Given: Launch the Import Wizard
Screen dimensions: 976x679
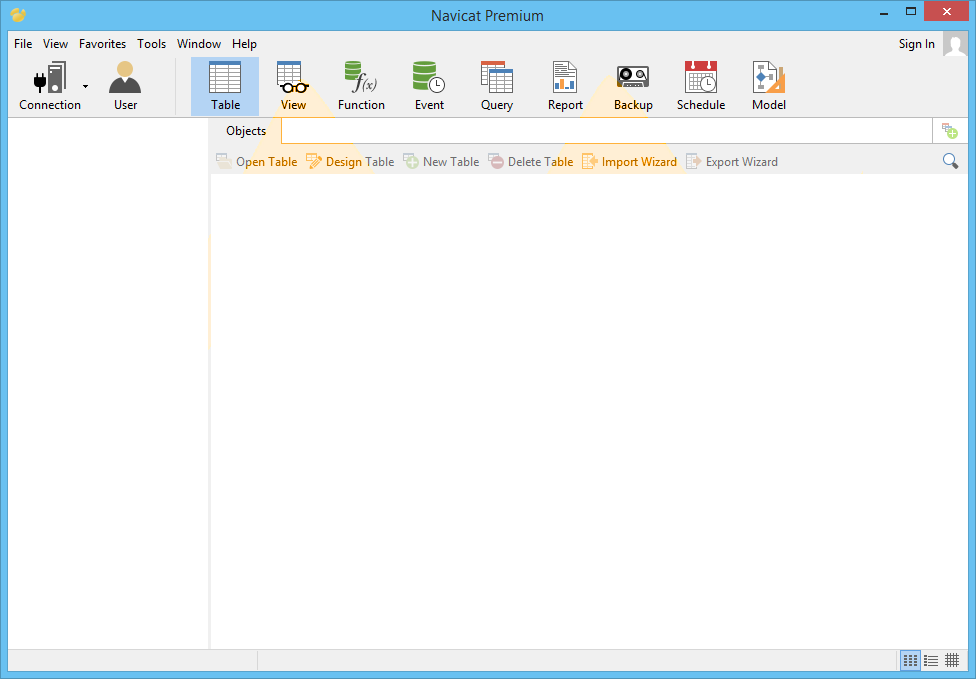Looking at the screenshot, I should [x=629, y=162].
